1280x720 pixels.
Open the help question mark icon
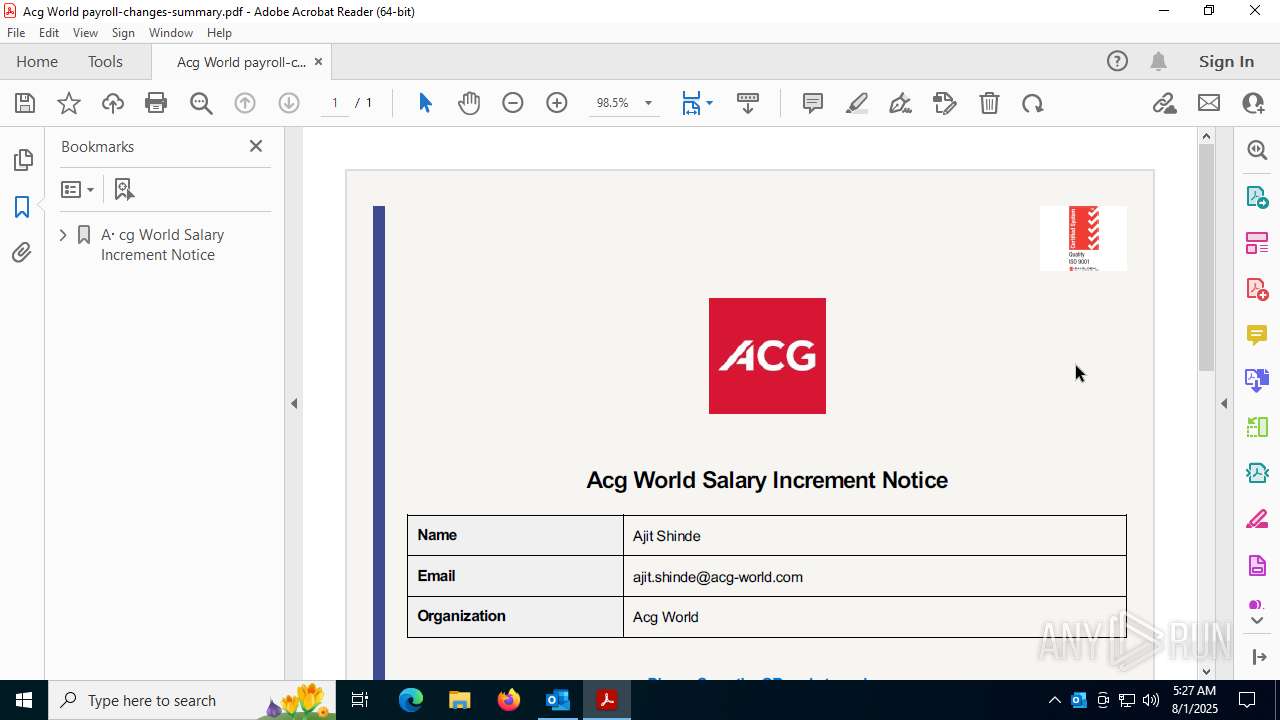[x=1117, y=62]
